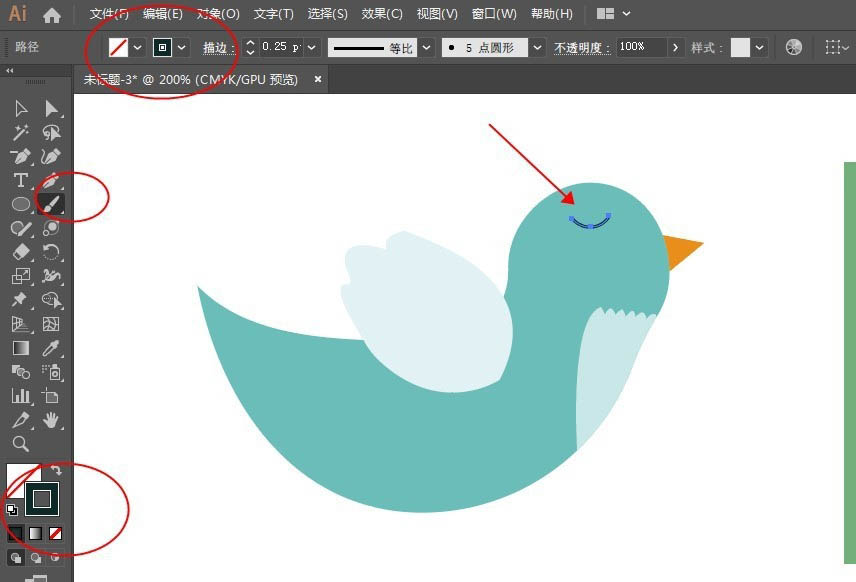Open the 窗口(W) menu
856x582 pixels.
click(x=494, y=14)
